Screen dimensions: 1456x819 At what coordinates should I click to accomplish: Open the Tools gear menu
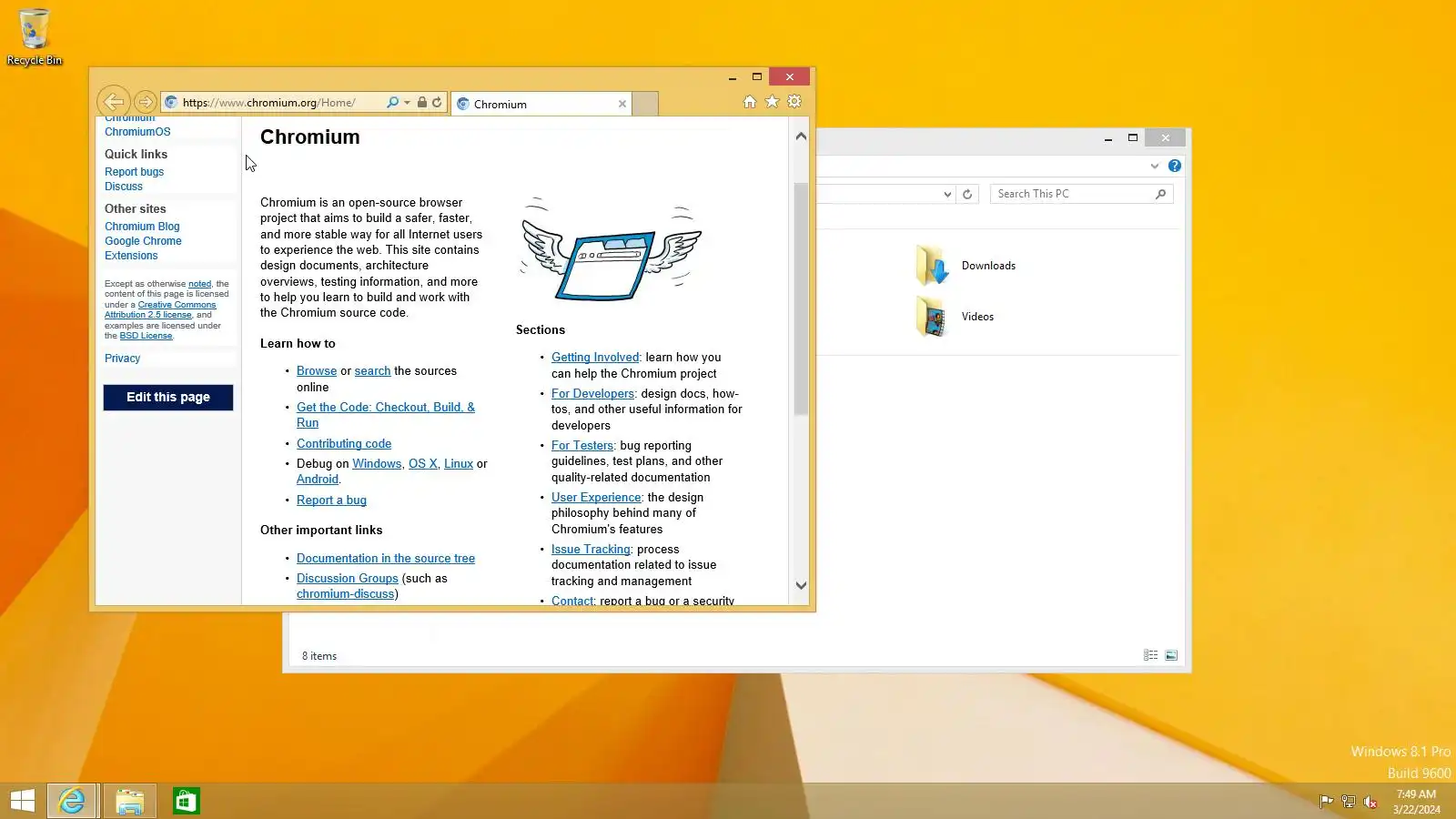click(x=794, y=102)
